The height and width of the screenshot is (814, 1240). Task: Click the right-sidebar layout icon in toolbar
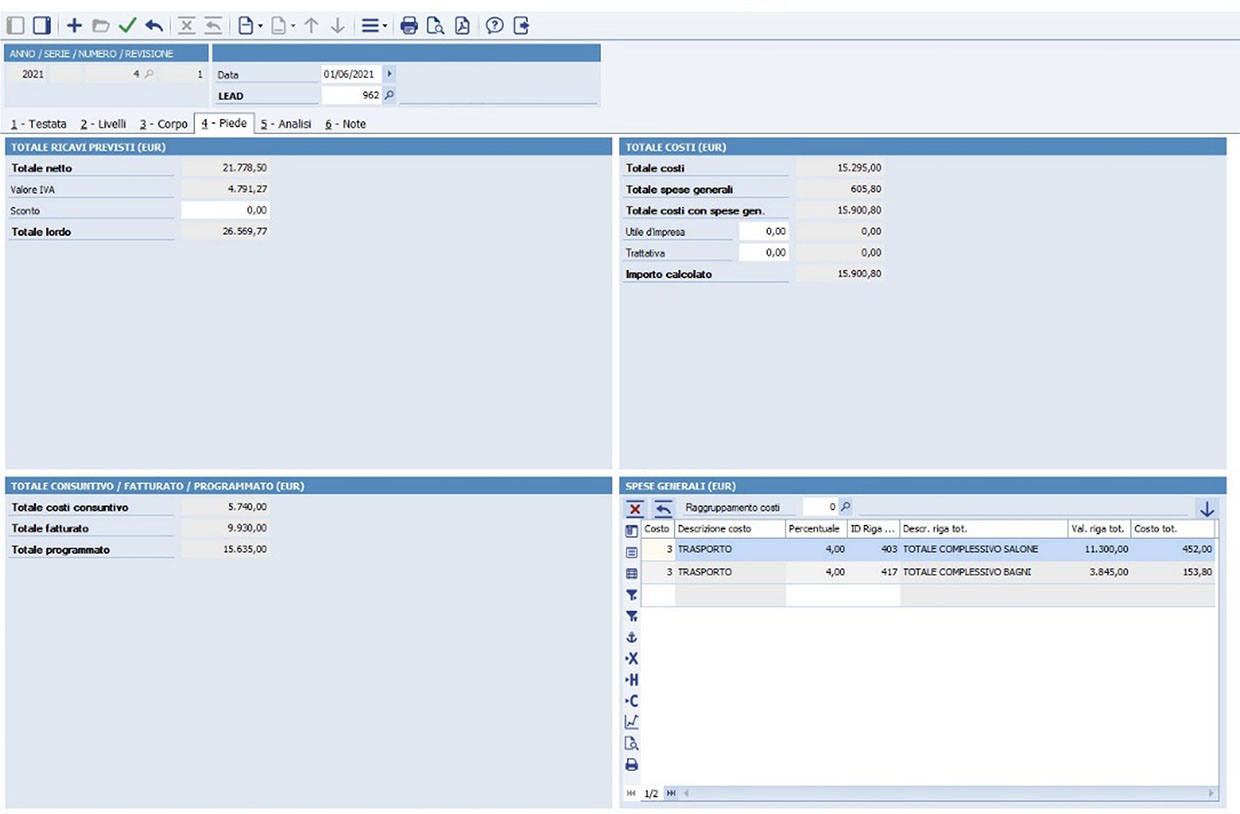point(41,26)
